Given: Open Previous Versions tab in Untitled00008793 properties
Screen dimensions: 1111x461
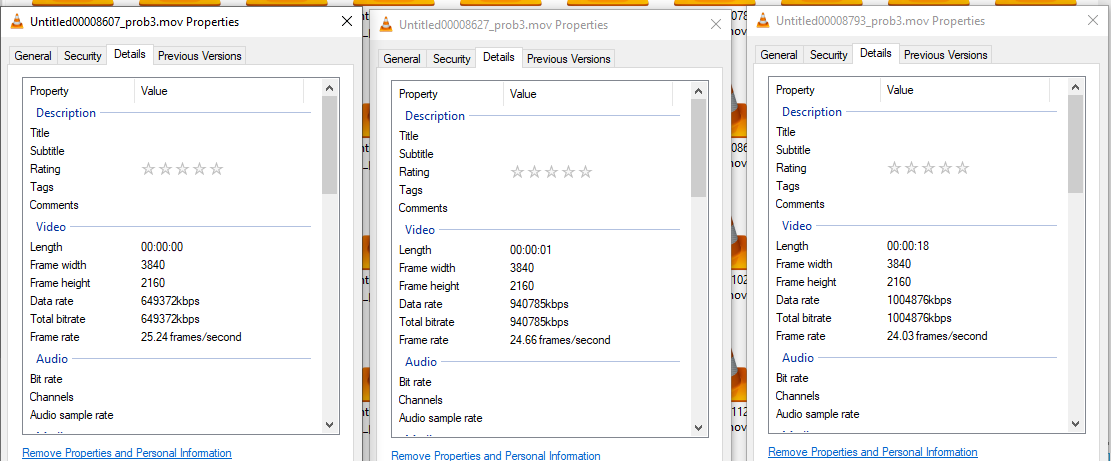Looking at the screenshot, I should (945, 55).
